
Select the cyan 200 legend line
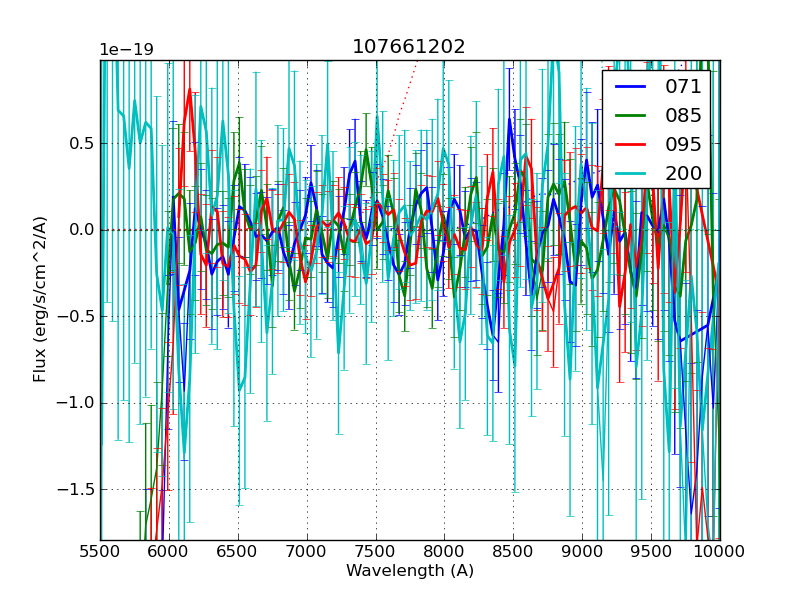coord(630,173)
